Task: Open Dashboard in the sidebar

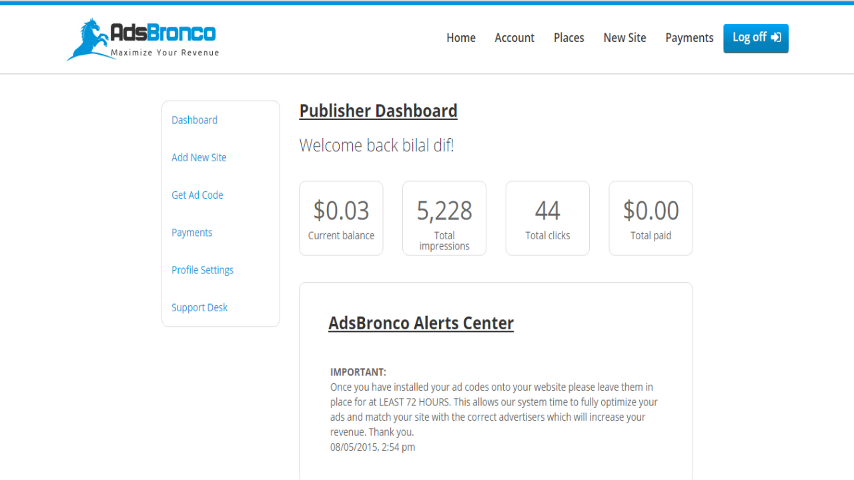Action: coord(194,120)
